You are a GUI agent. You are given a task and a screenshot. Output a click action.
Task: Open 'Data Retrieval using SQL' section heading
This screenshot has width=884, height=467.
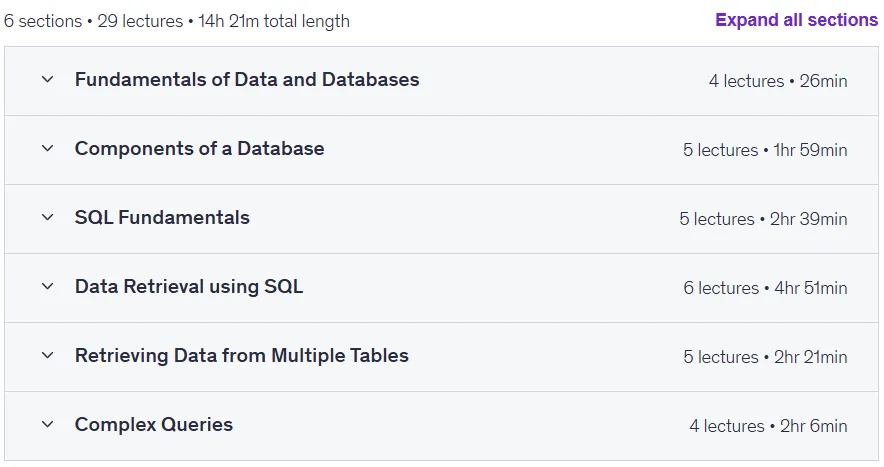pos(189,287)
